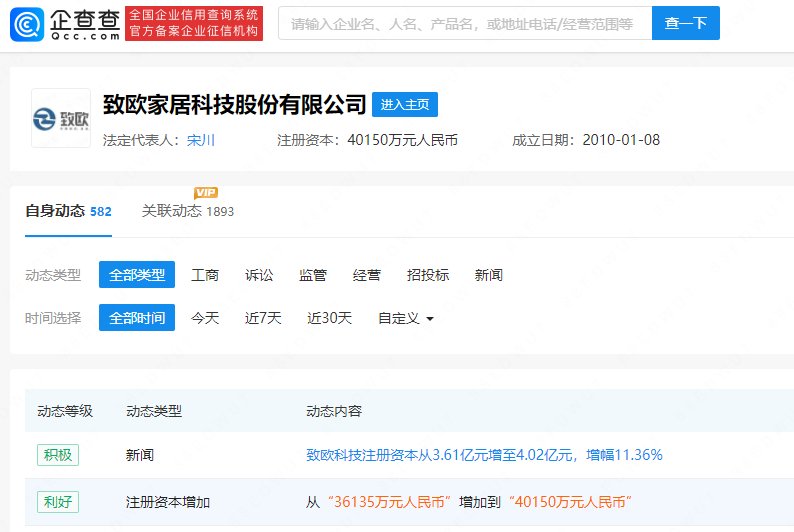Click the 动态内容 column header
794x532 pixels.
334,411
